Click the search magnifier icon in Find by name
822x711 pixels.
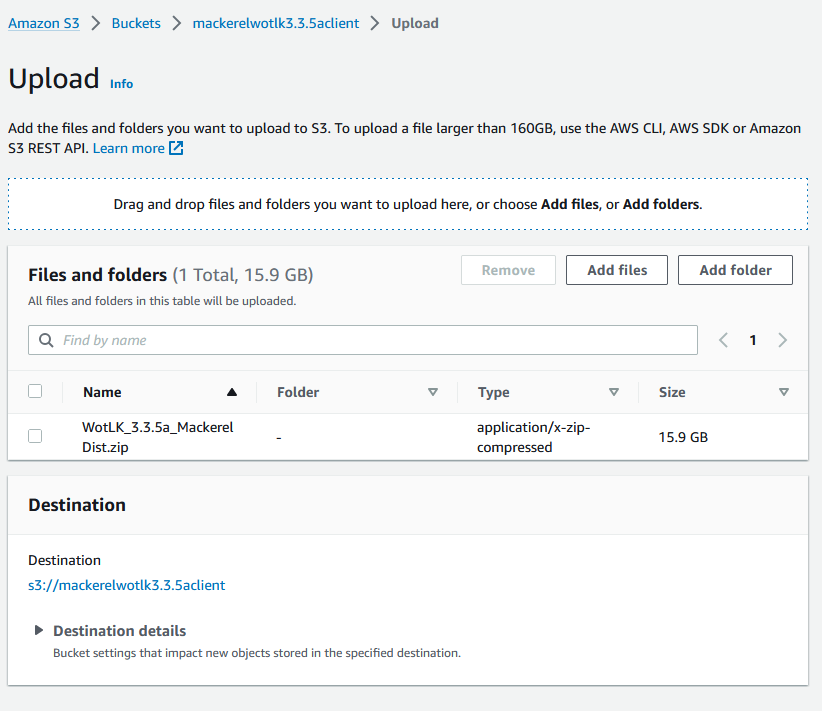(x=46, y=340)
